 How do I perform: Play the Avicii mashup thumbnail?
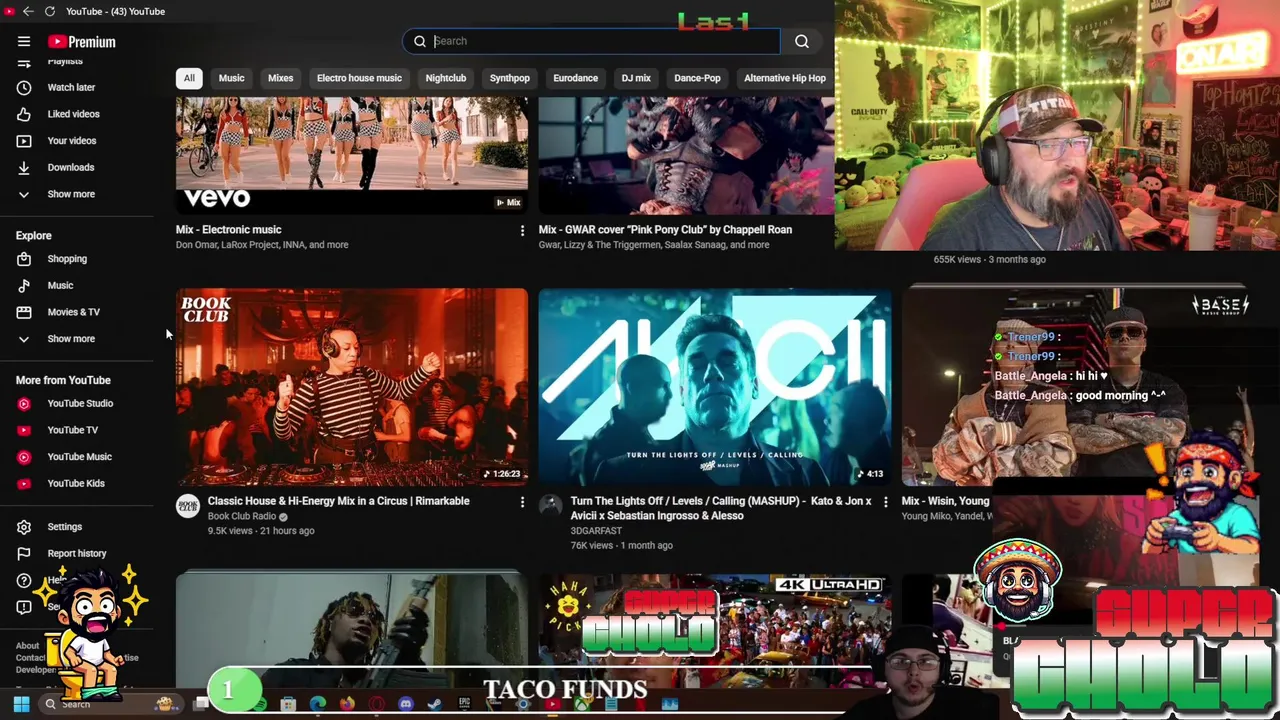[714, 387]
